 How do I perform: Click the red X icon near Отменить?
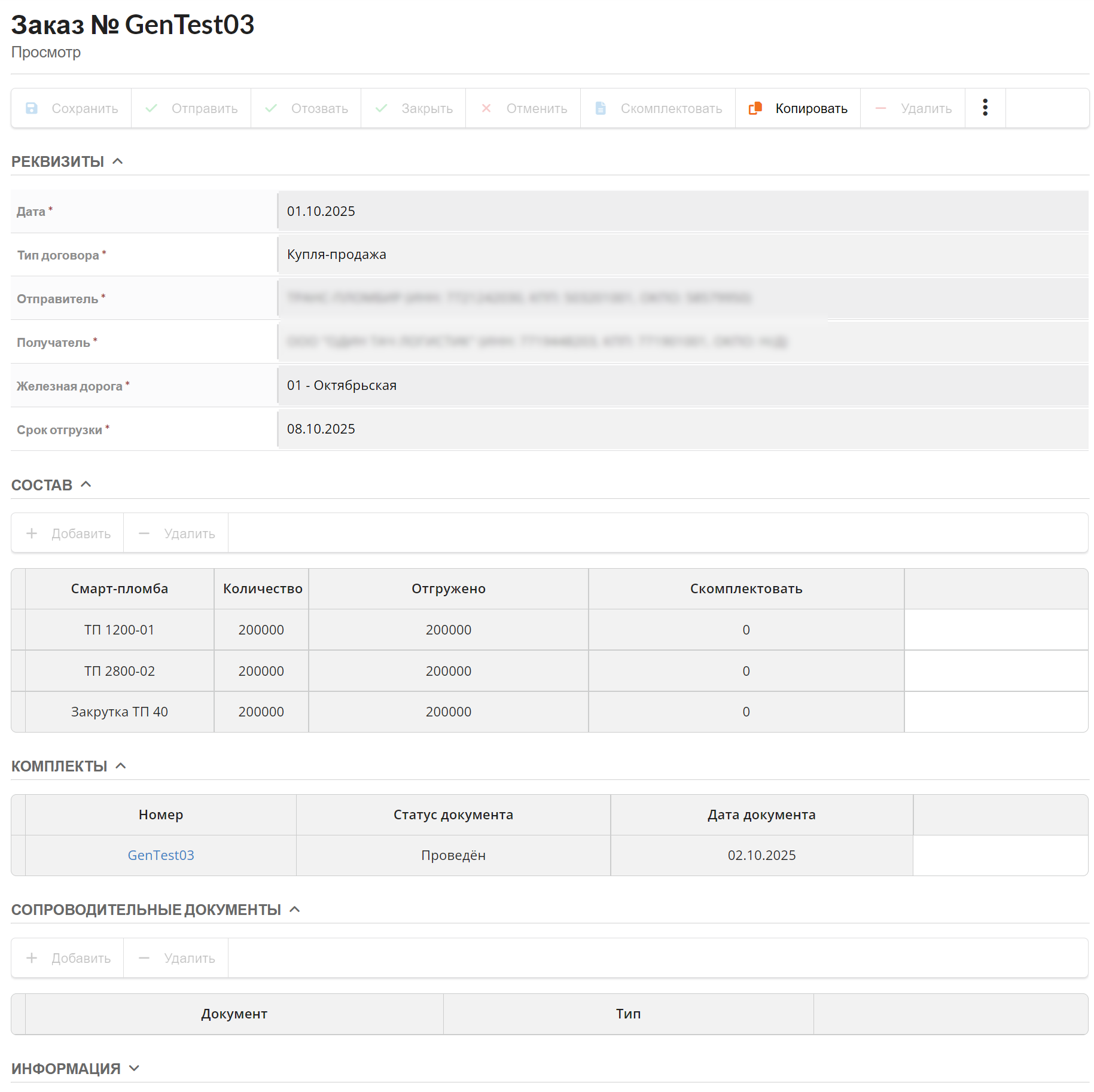coord(486,108)
